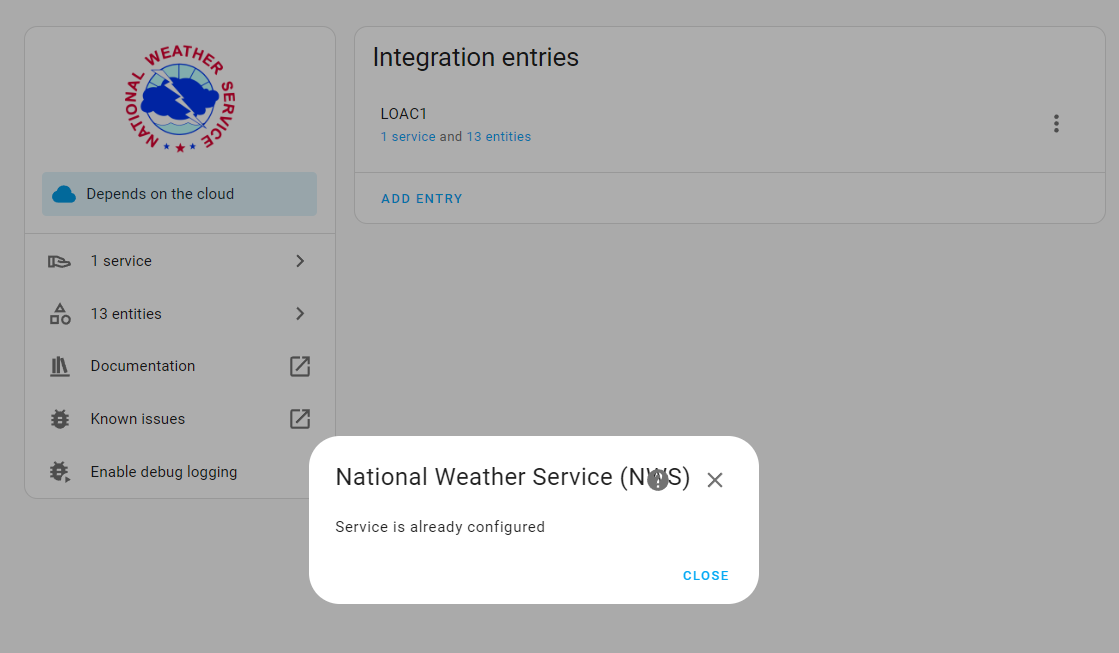Click the ADD ENTRY button
This screenshot has width=1119, height=653.
pos(421,198)
